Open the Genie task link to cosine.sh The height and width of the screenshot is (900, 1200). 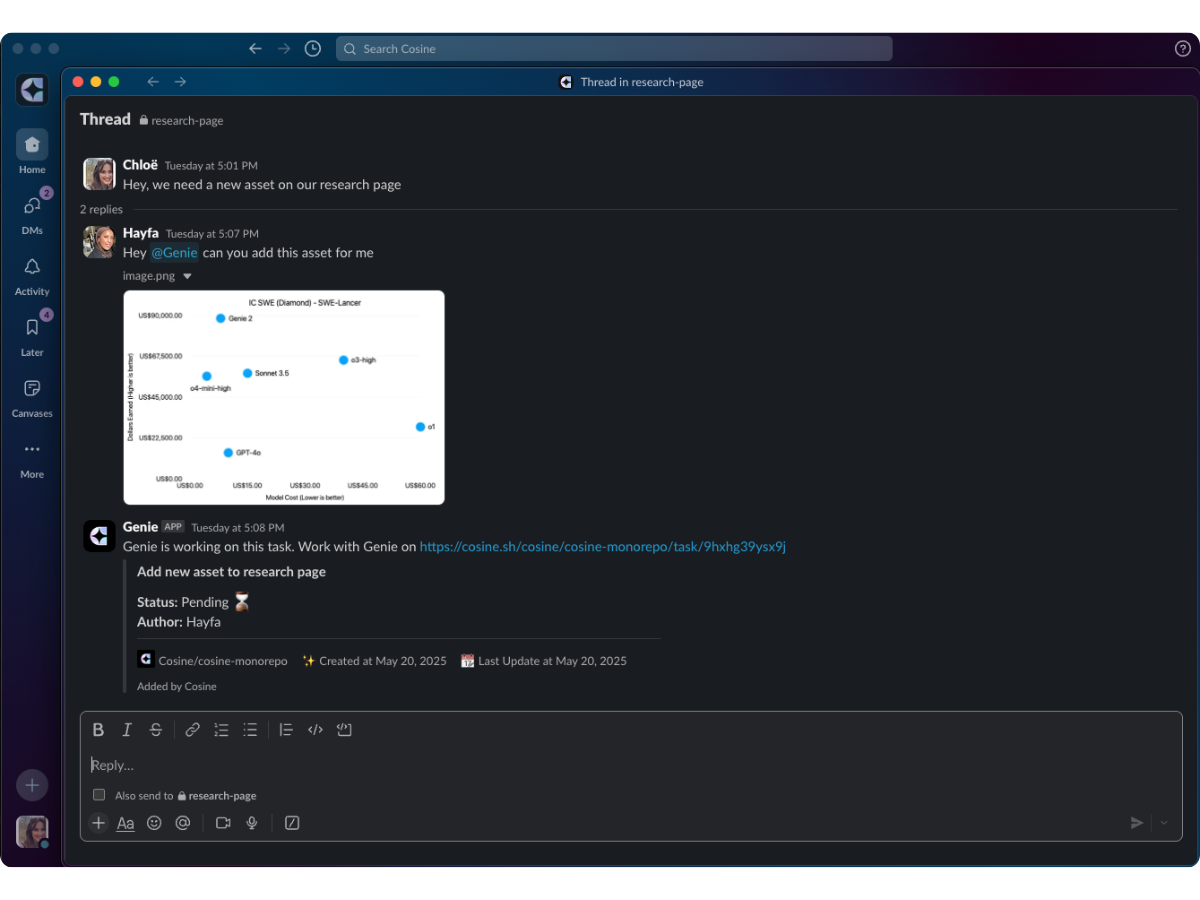[x=602, y=546]
